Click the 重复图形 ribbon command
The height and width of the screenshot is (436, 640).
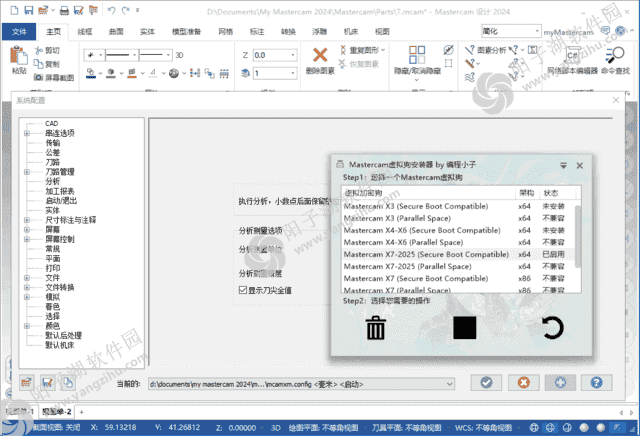pos(362,50)
